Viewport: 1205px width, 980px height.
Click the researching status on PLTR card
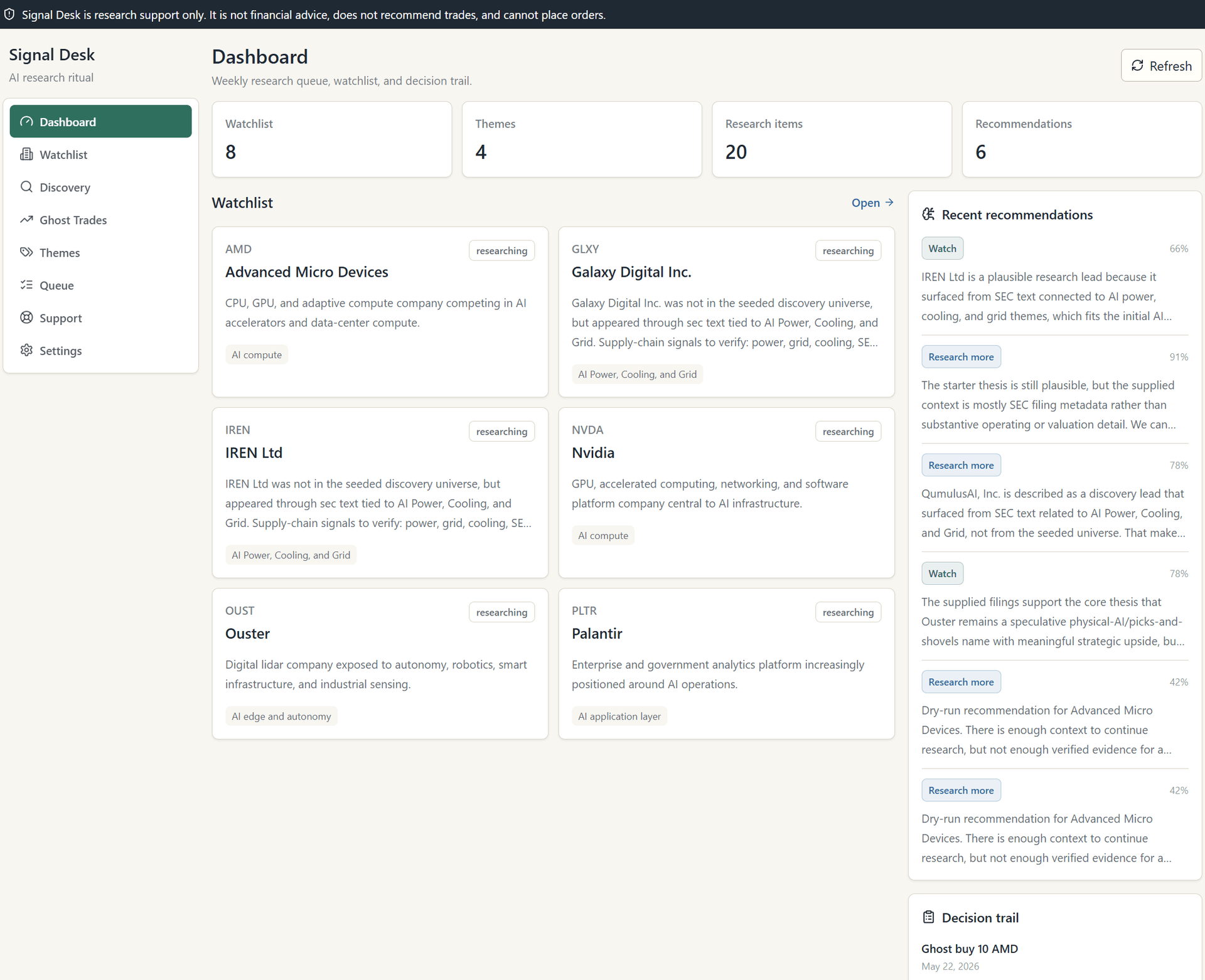tap(848, 612)
